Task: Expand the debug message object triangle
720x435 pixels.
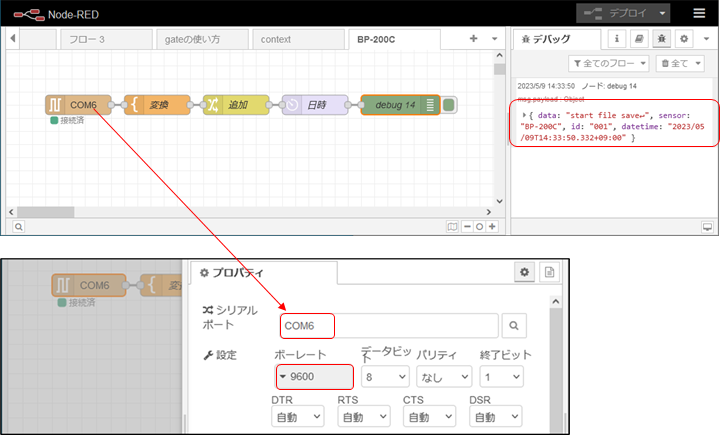Action: pos(525,115)
